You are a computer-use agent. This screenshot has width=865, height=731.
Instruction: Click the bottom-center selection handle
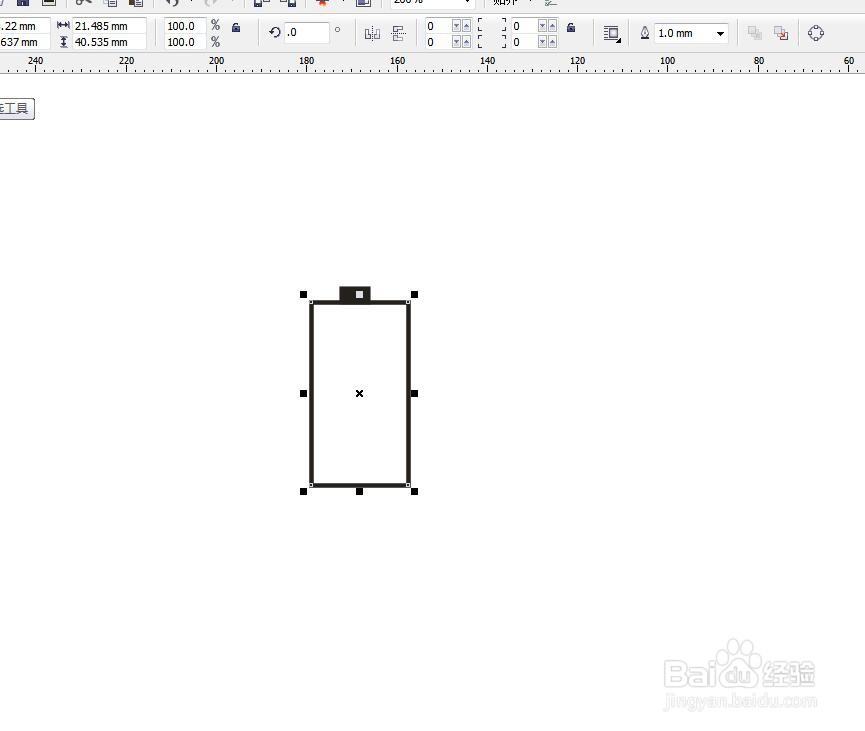[359, 492]
